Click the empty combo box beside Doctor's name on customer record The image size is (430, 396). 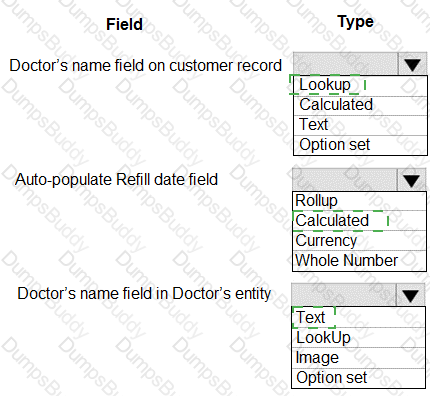pyautogui.click(x=346, y=64)
